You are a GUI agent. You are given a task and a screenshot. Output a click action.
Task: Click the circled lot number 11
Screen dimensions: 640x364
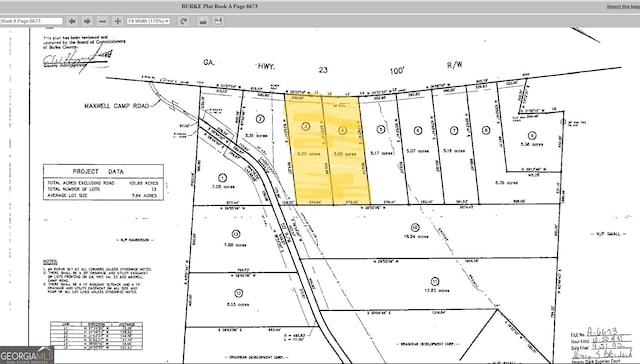pos(434,281)
